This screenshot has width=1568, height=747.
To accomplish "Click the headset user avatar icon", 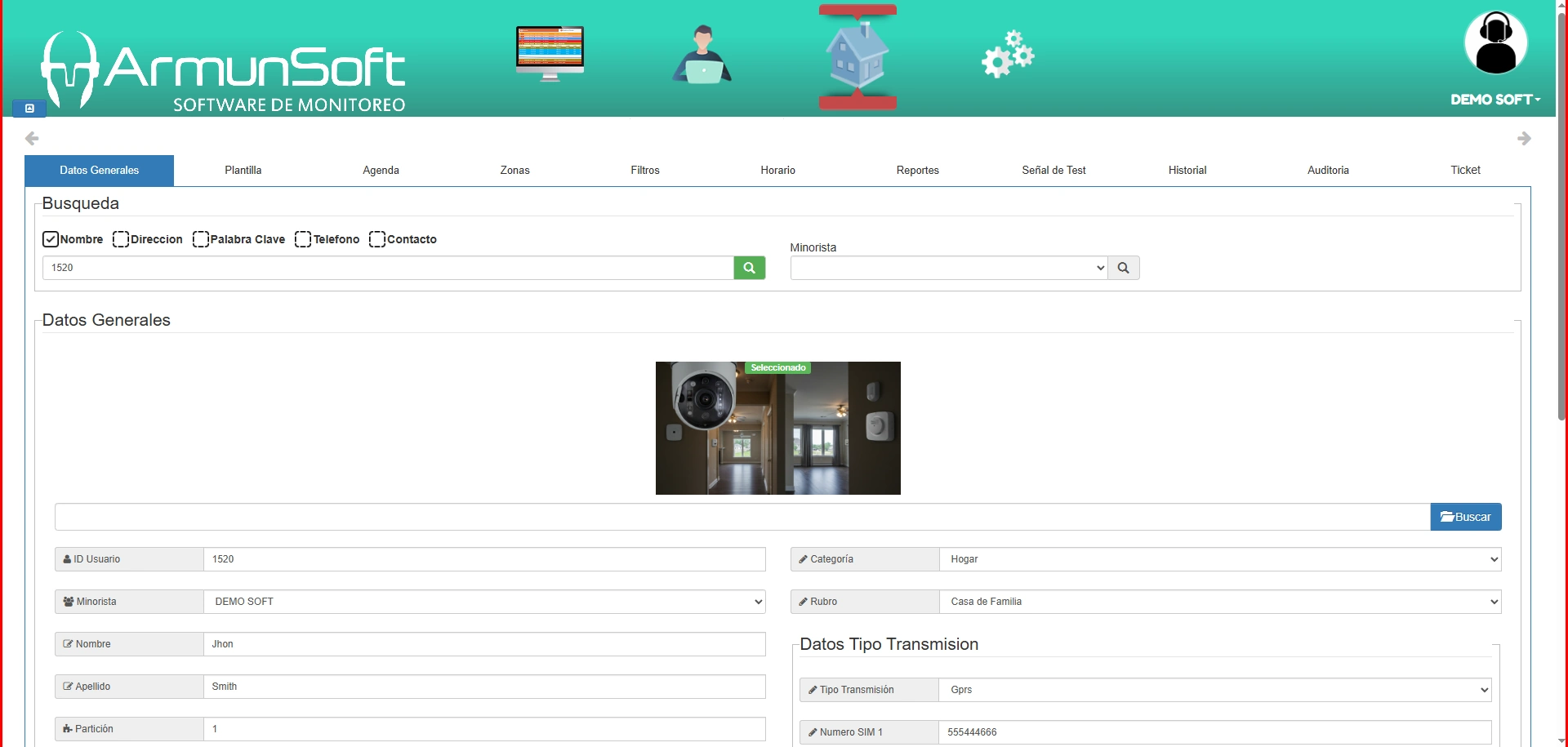I will pos(1495,43).
